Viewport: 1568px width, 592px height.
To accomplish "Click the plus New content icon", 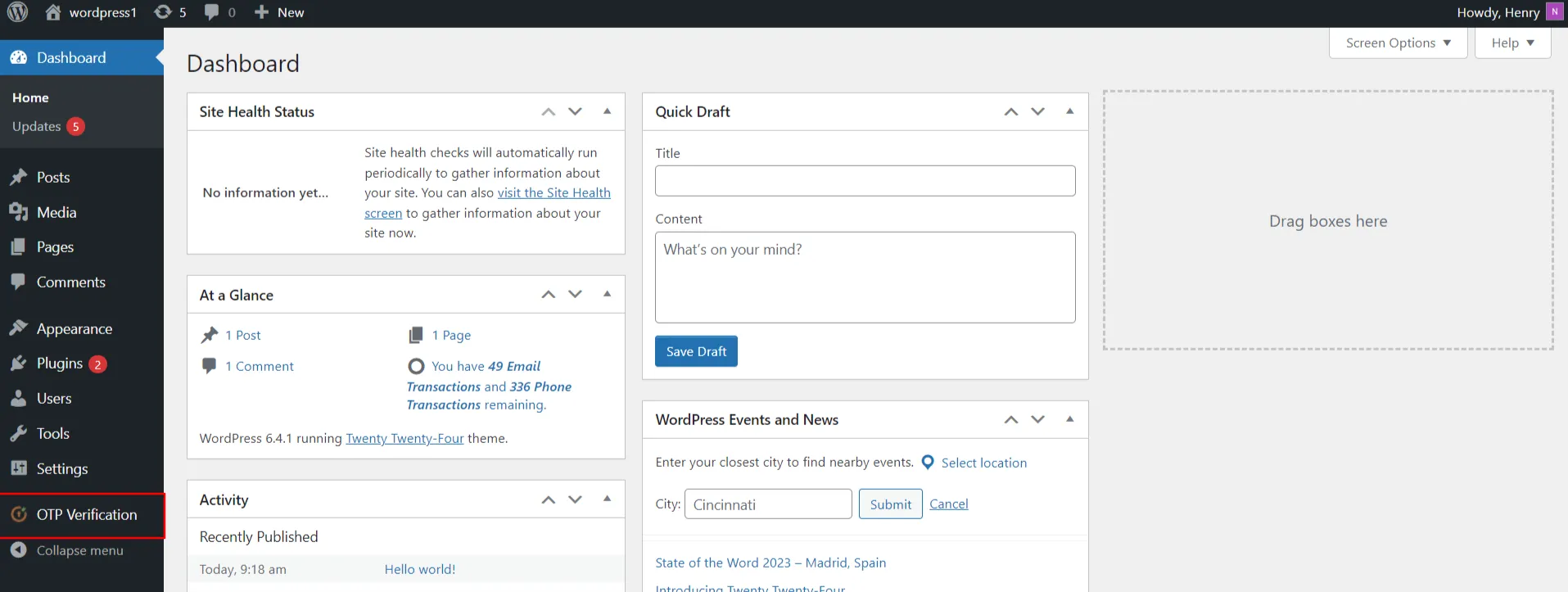I will [x=261, y=12].
